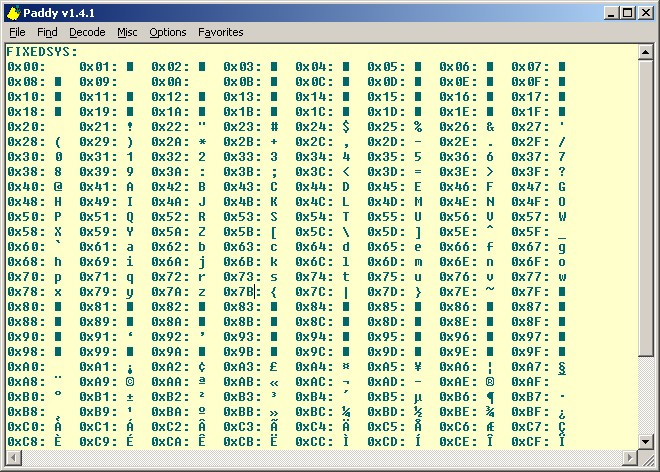Click the 0x41: label for letter A
Image resolution: width=660 pixels, height=472 pixels.
[x=98, y=187]
